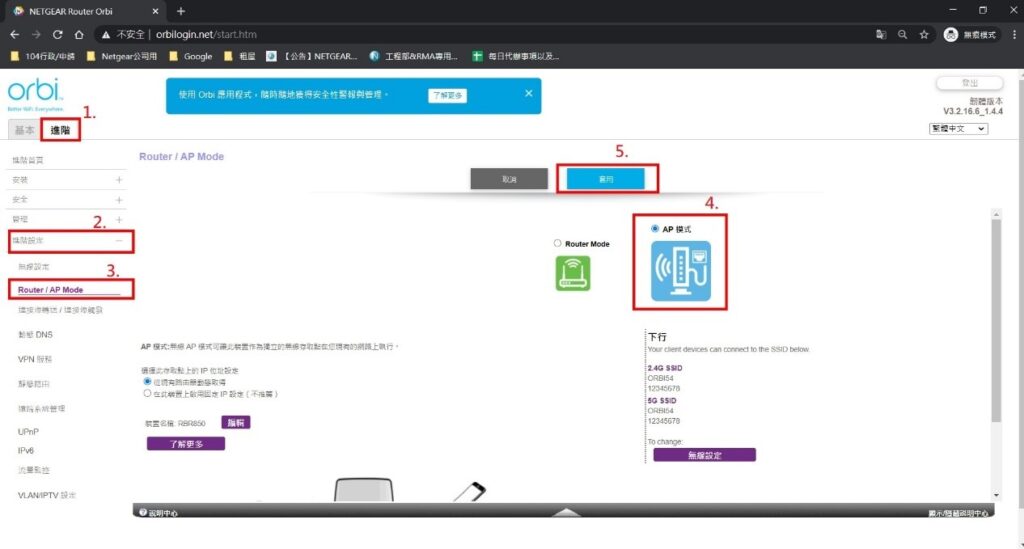Screen dimensions: 1024x549
Task: Select the Router Mode radio button
Action: (x=557, y=243)
